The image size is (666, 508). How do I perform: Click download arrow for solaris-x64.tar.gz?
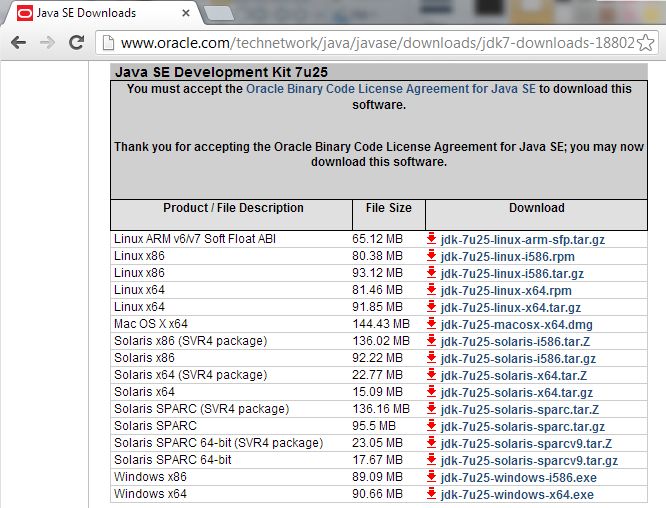pos(432,392)
